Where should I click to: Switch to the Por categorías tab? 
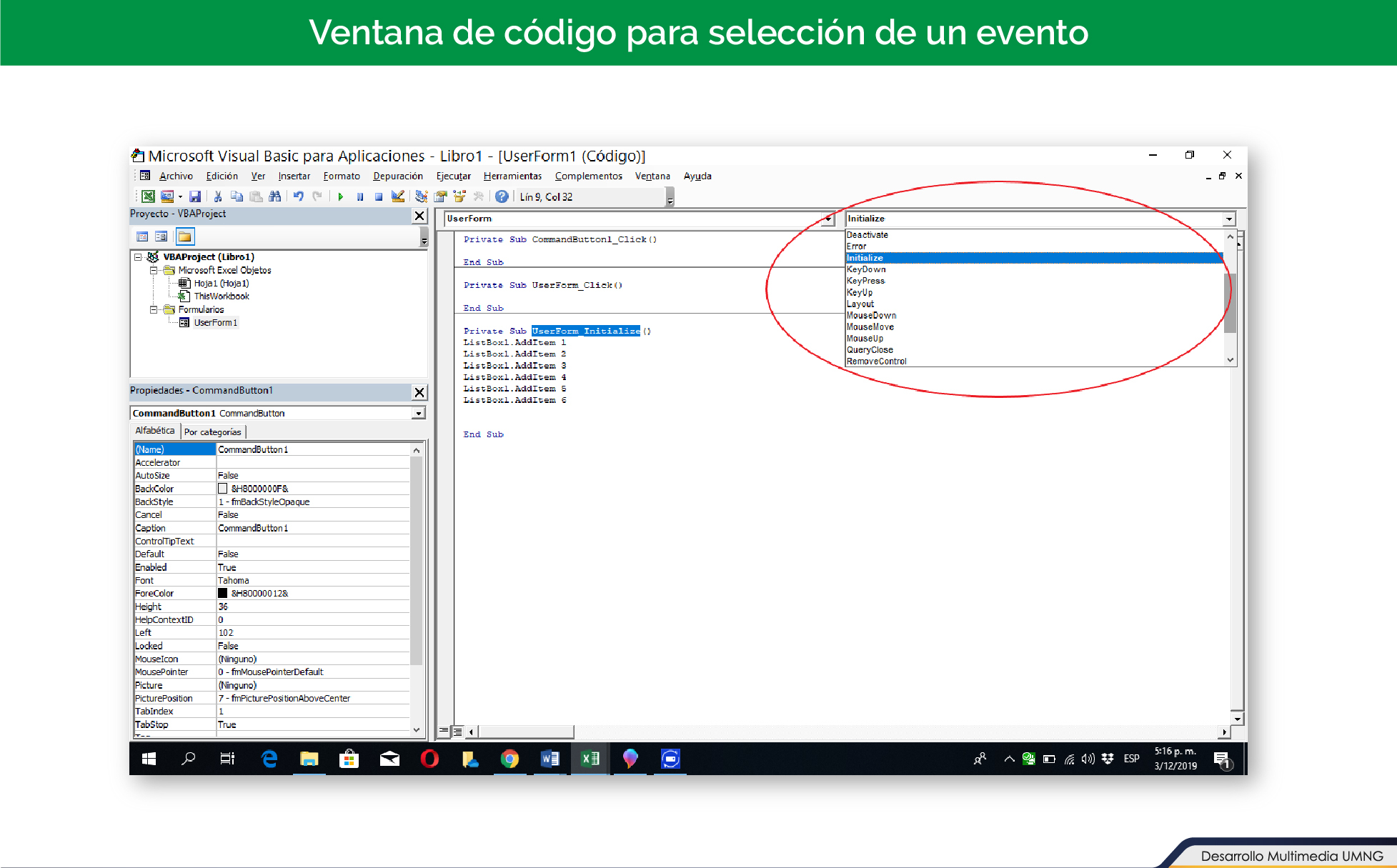[212, 431]
